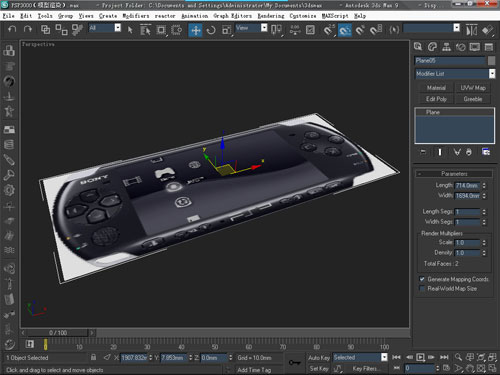Adjust the Density spinner
The image size is (500, 375).
(484, 253)
